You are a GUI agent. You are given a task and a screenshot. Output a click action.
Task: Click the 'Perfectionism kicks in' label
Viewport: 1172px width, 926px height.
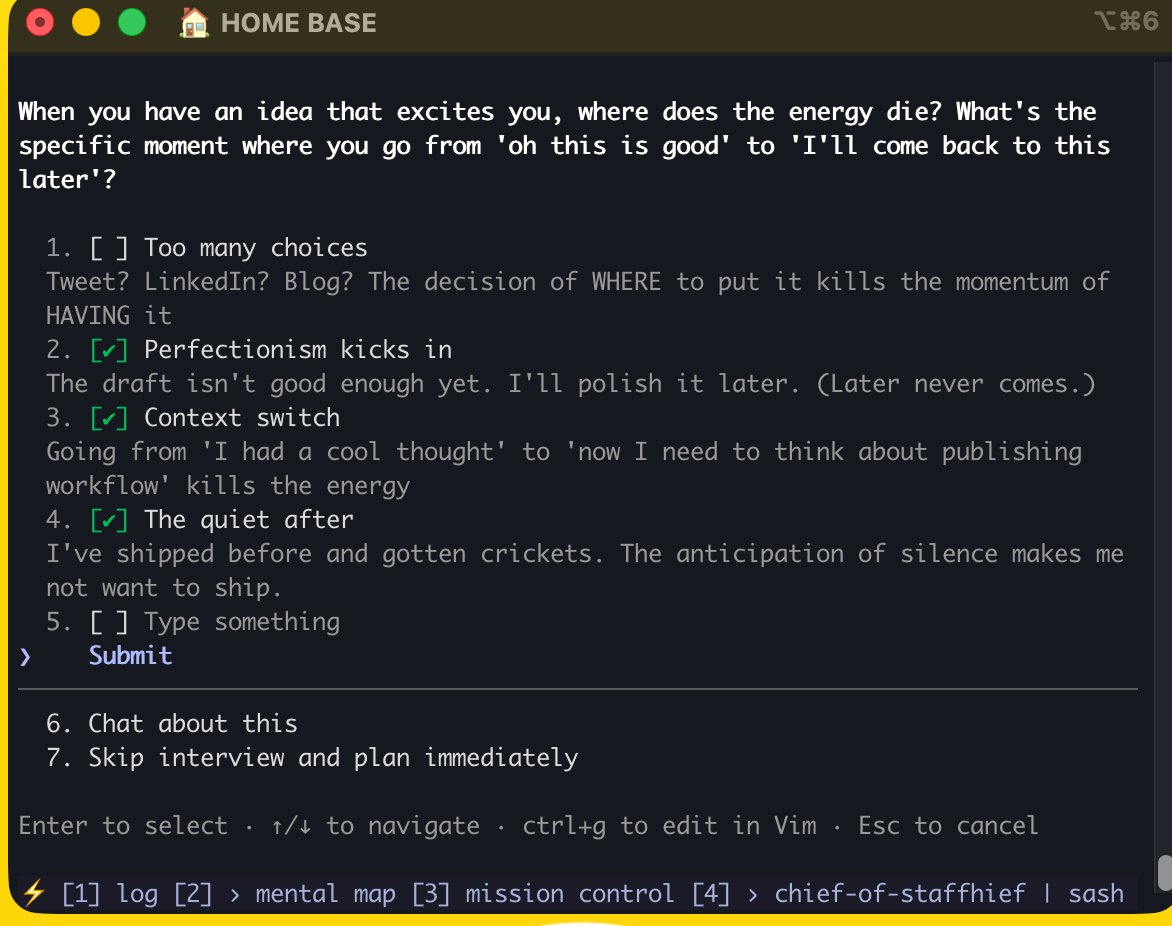pyautogui.click(x=298, y=350)
